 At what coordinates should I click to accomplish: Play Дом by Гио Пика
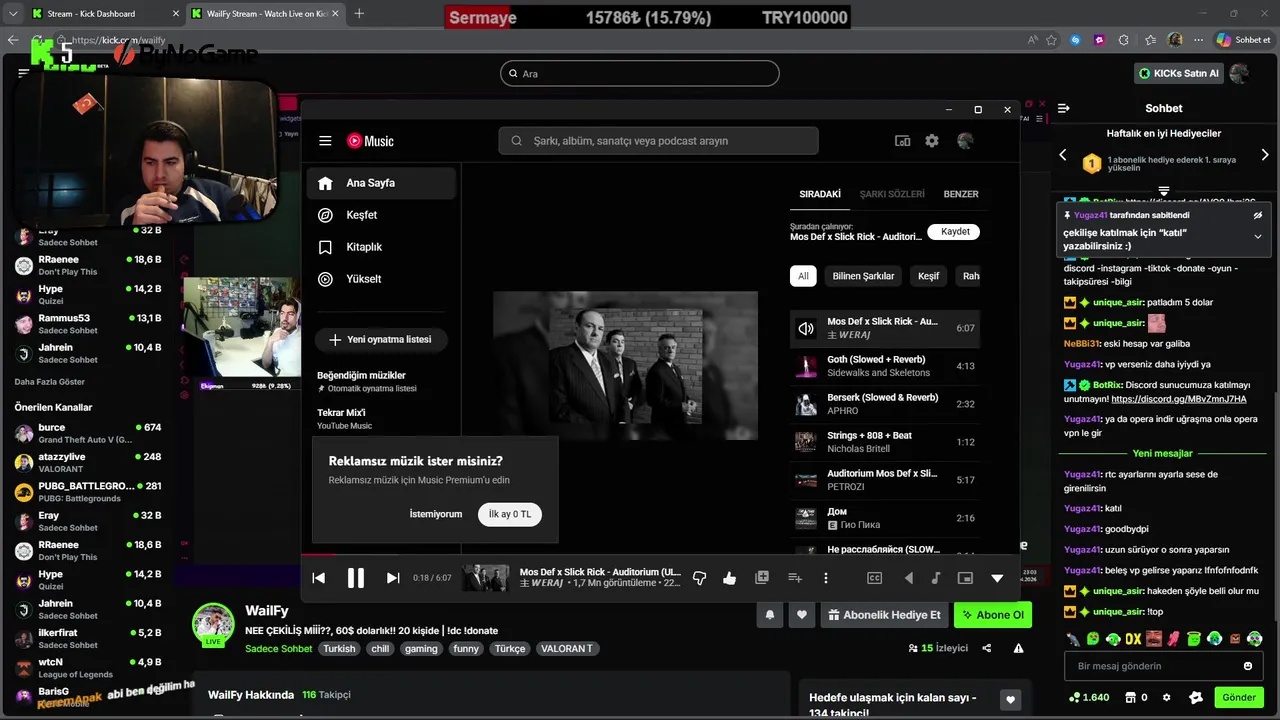click(x=885, y=518)
